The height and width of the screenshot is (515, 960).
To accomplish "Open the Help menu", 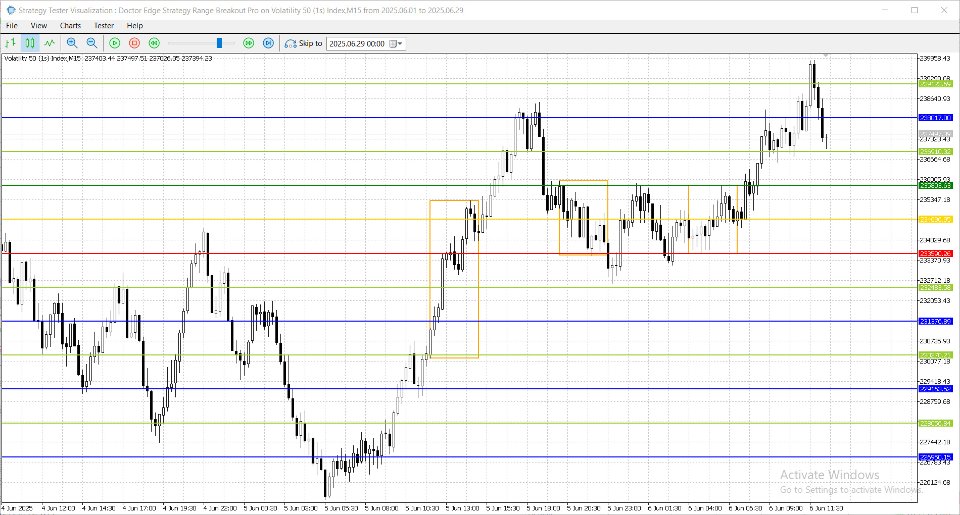I will pos(135,26).
